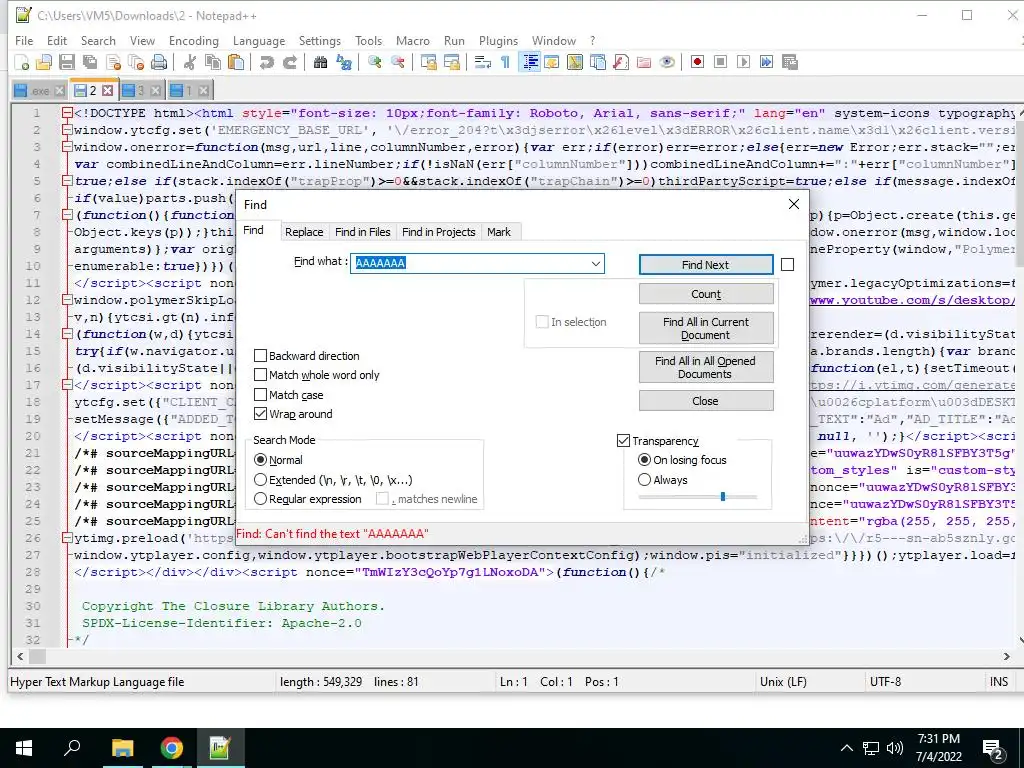The width and height of the screenshot is (1024, 768).
Task: Click the Stop Recording macro icon
Action: [720, 62]
